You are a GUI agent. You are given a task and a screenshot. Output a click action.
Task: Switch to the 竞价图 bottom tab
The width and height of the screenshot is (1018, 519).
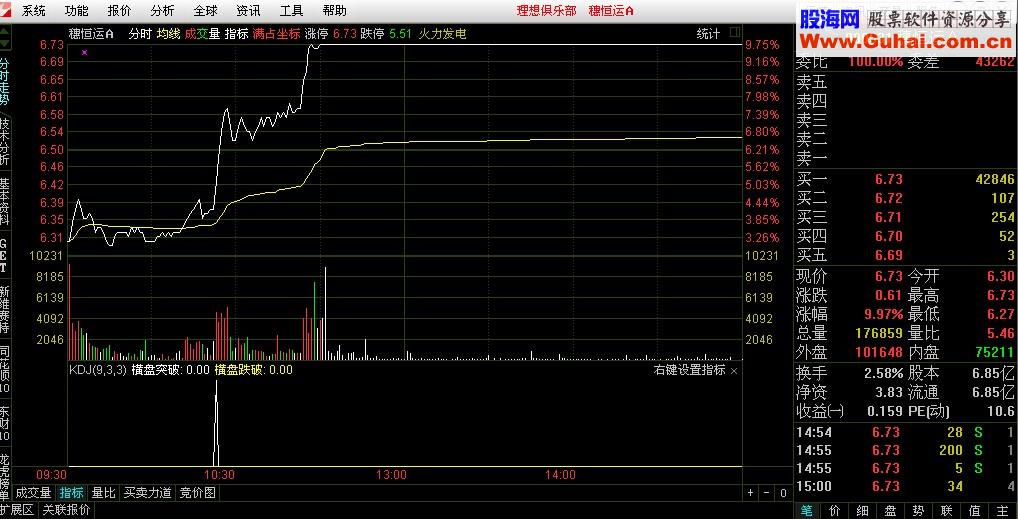click(x=197, y=493)
